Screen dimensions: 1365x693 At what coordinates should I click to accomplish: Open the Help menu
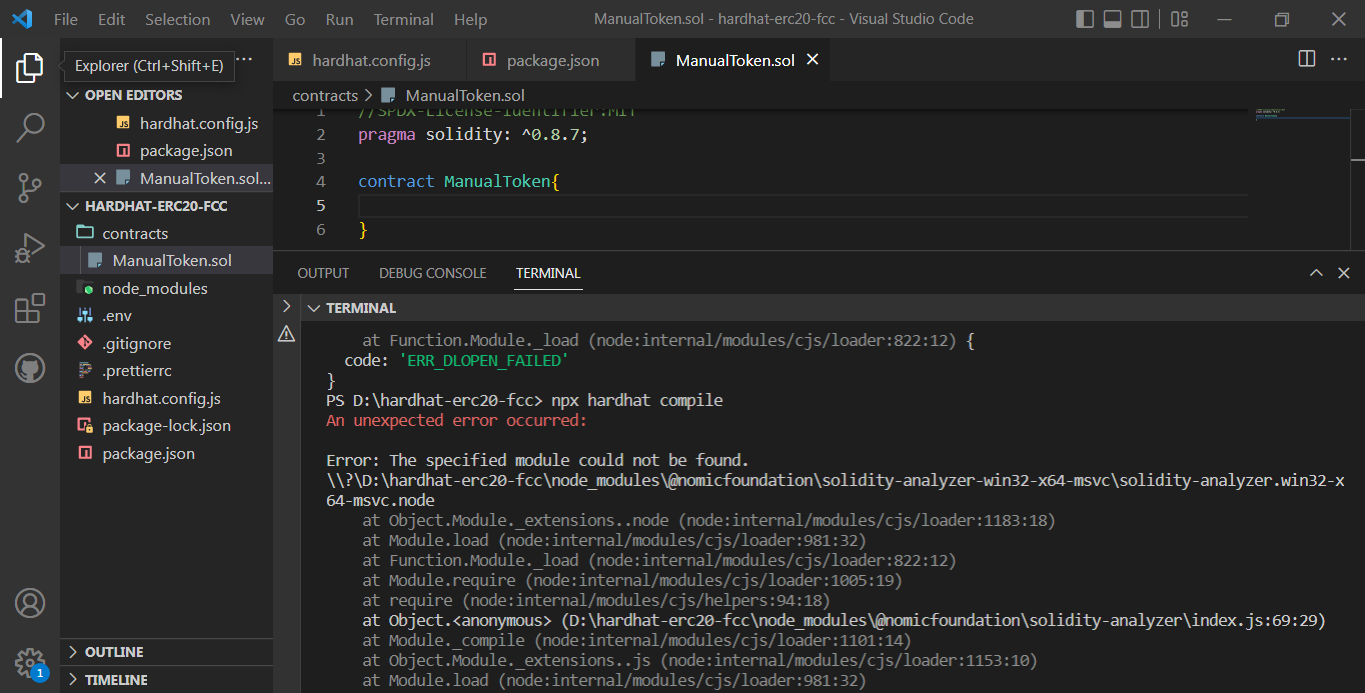click(470, 19)
